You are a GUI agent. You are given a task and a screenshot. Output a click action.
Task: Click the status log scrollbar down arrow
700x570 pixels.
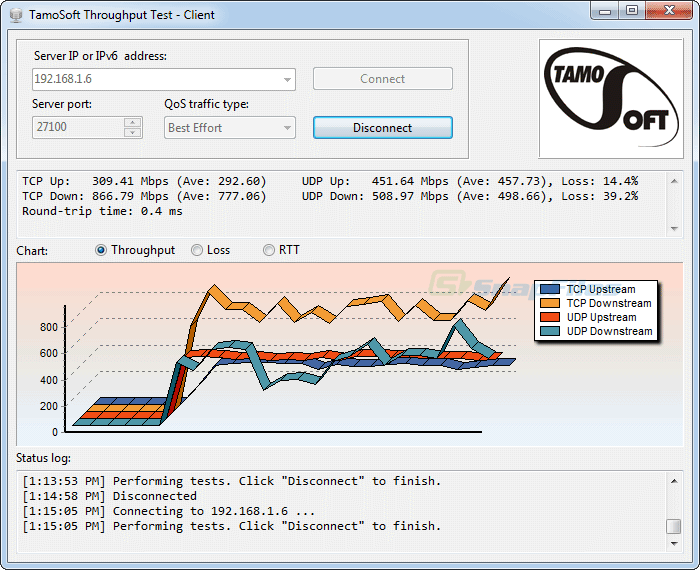point(674,544)
